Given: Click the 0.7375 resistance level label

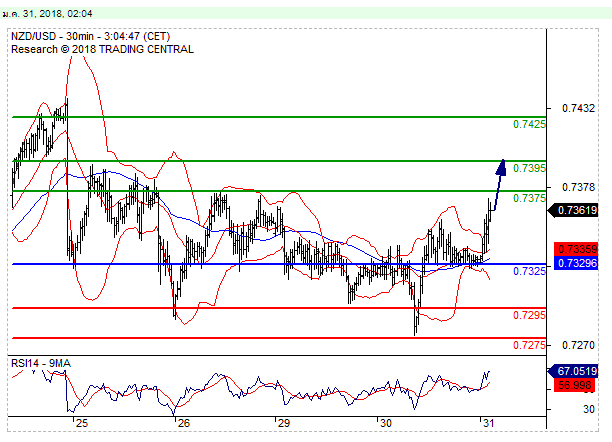Looking at the screenshot, I should (x=529, y=198).
